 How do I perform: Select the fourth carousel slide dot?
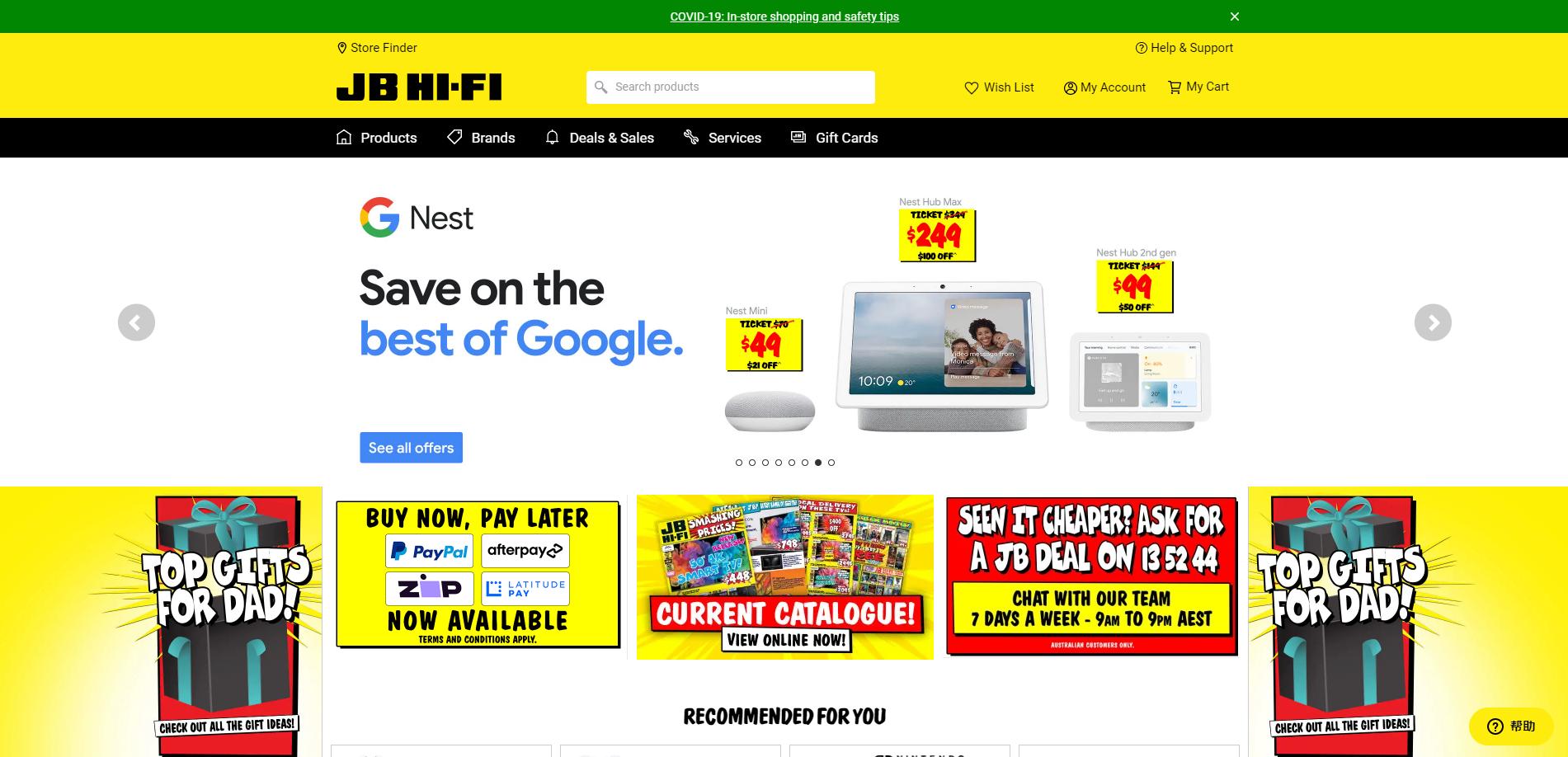[779, 463]
